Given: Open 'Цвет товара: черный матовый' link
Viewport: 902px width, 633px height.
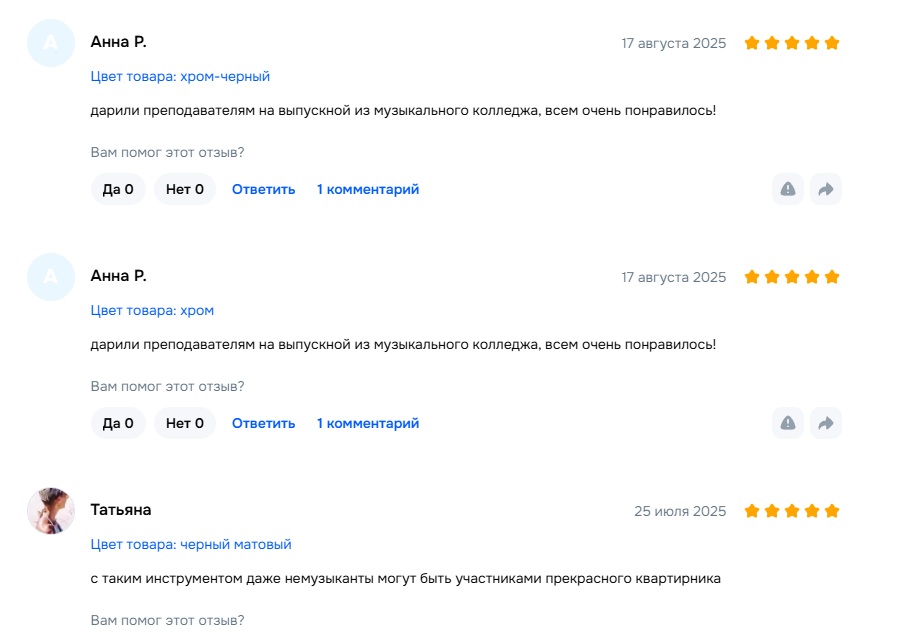Looking at the screenshot, I should (191, 544).
